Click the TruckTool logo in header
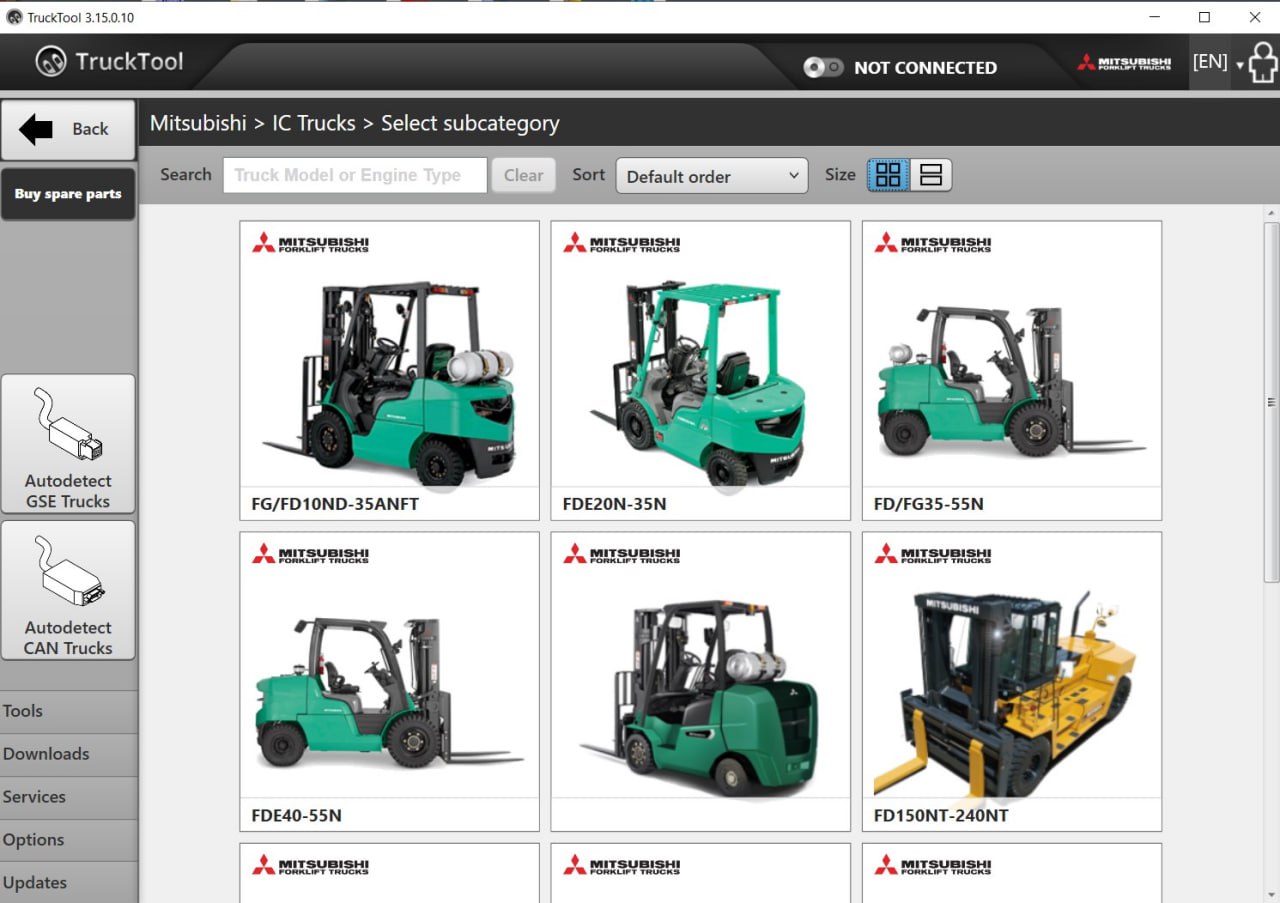The width and height of the screenshot is (1280, 903). (109, 62)
